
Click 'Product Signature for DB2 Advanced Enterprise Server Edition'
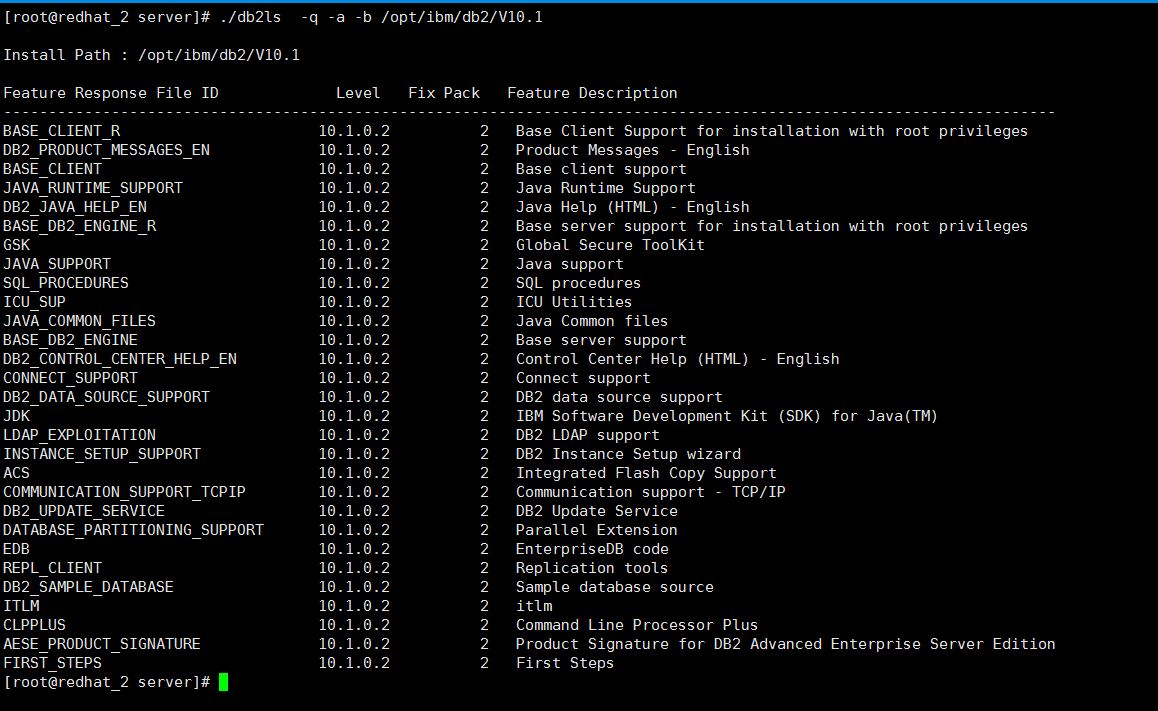click(x=786, y=645)
